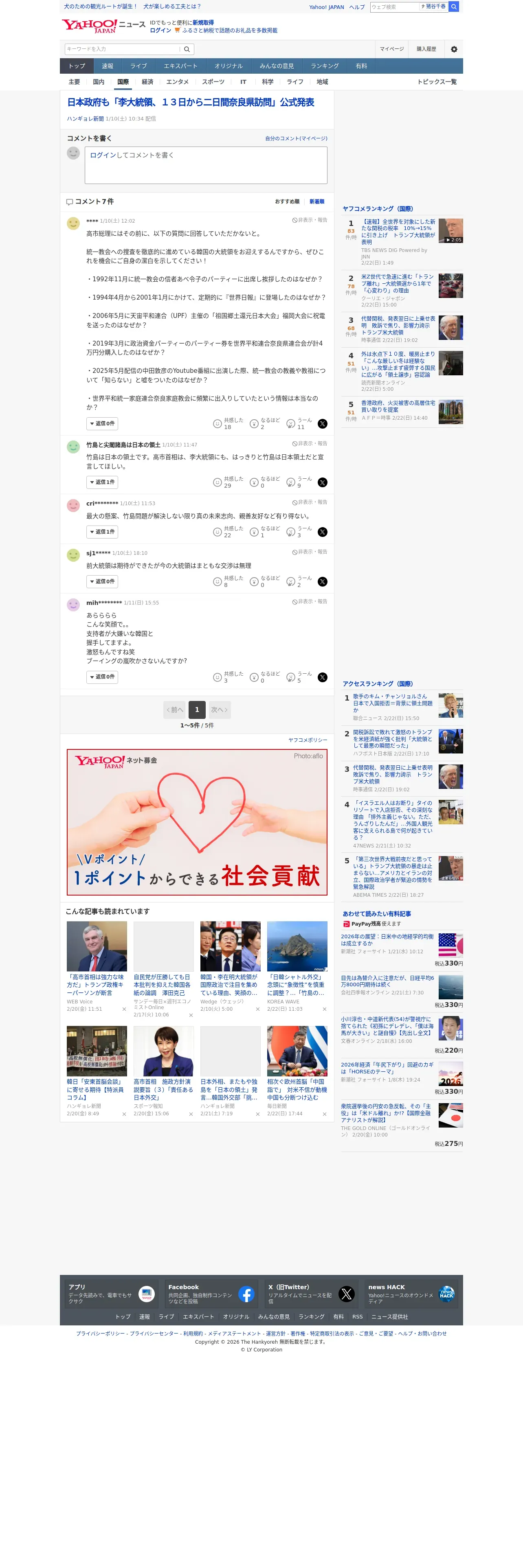Expand 返信0件 on the mih******** comment

[x=102, y=677]
